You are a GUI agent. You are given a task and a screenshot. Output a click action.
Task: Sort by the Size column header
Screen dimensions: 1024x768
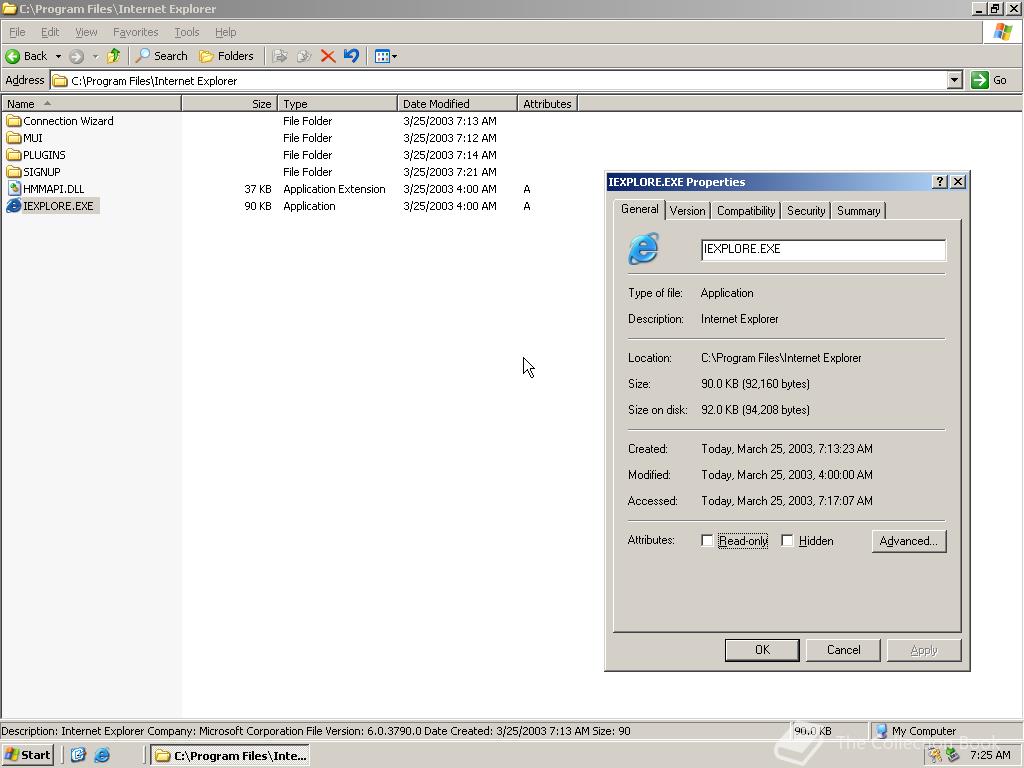coord(230,104)
